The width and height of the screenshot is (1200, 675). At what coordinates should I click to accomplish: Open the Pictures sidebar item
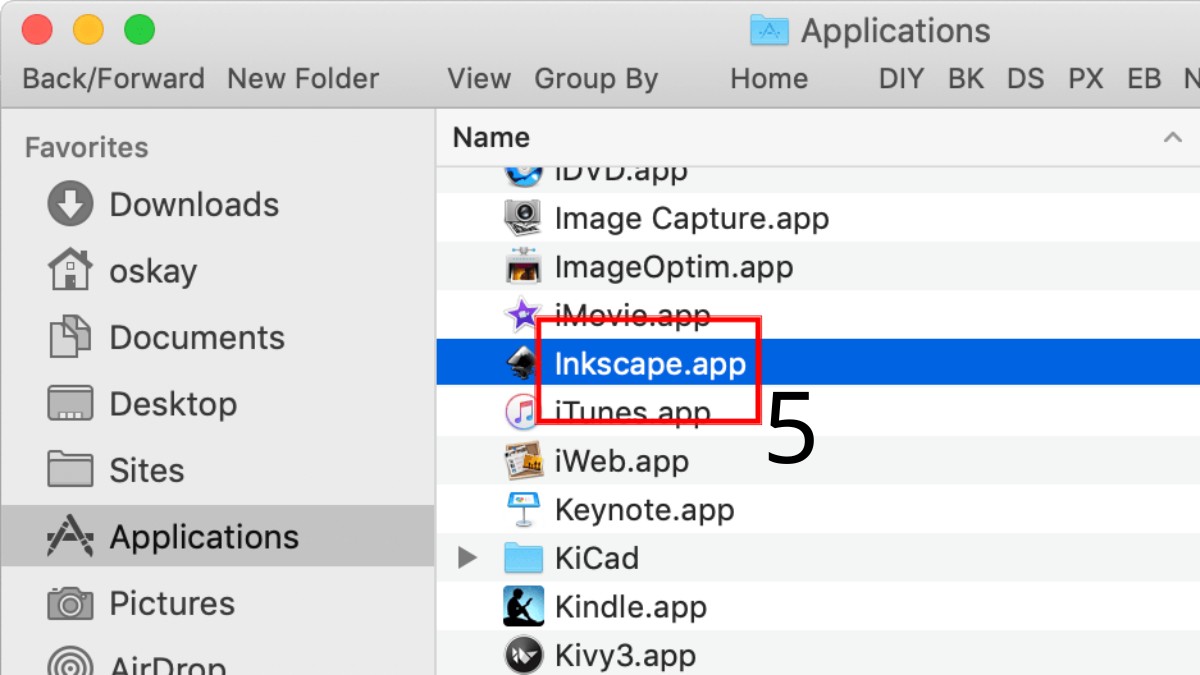click(x=171, y=604)
